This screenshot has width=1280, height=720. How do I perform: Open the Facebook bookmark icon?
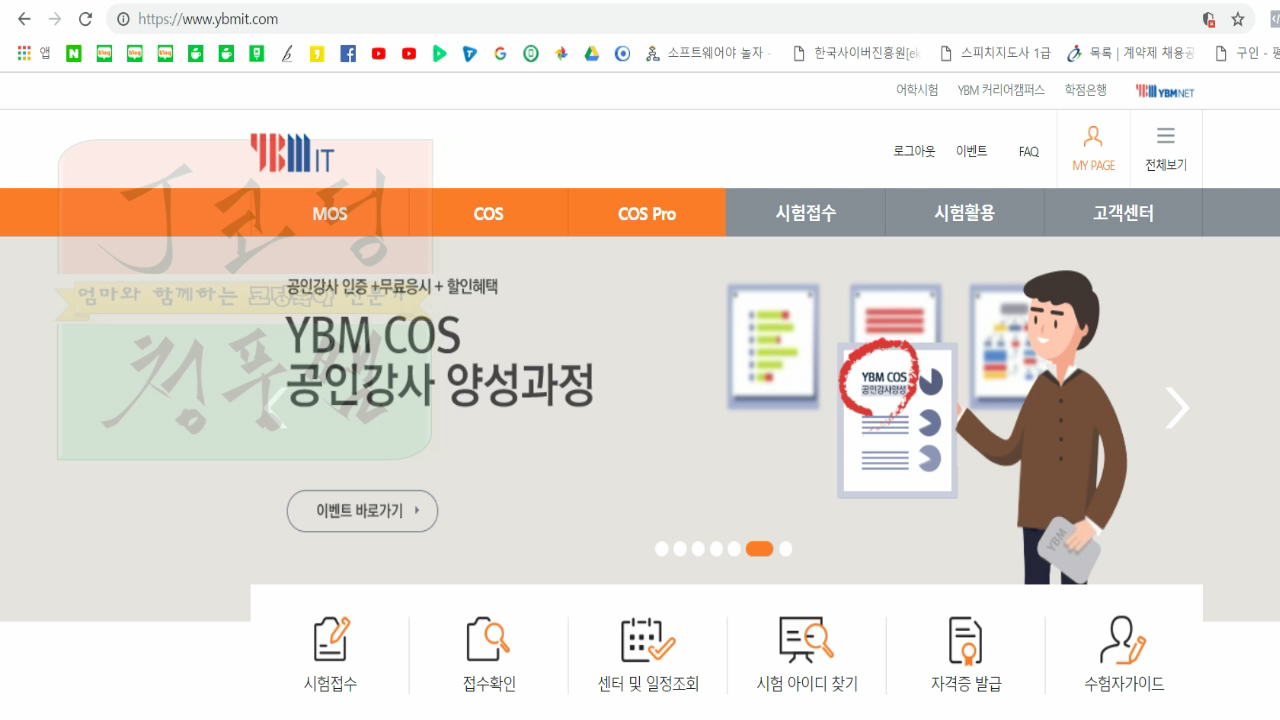point(348,53)
